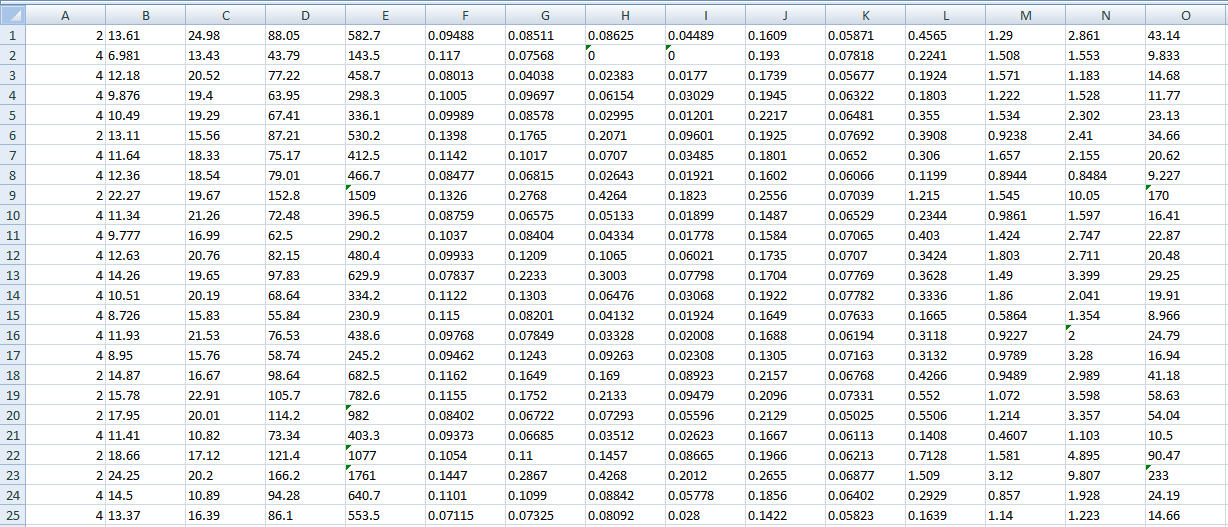The height and width of the screenshot is (527, 1228).
Task: Select cell containing 233
Action: pyautogui.click(x=1186, y=475)
